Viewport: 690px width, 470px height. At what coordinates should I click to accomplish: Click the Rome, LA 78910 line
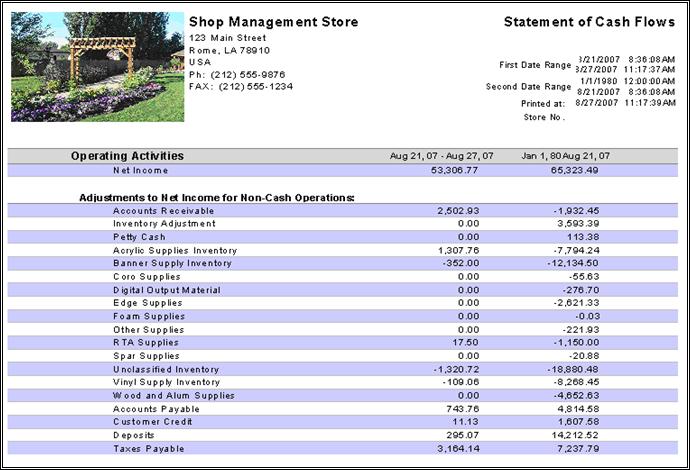point(229,50)
